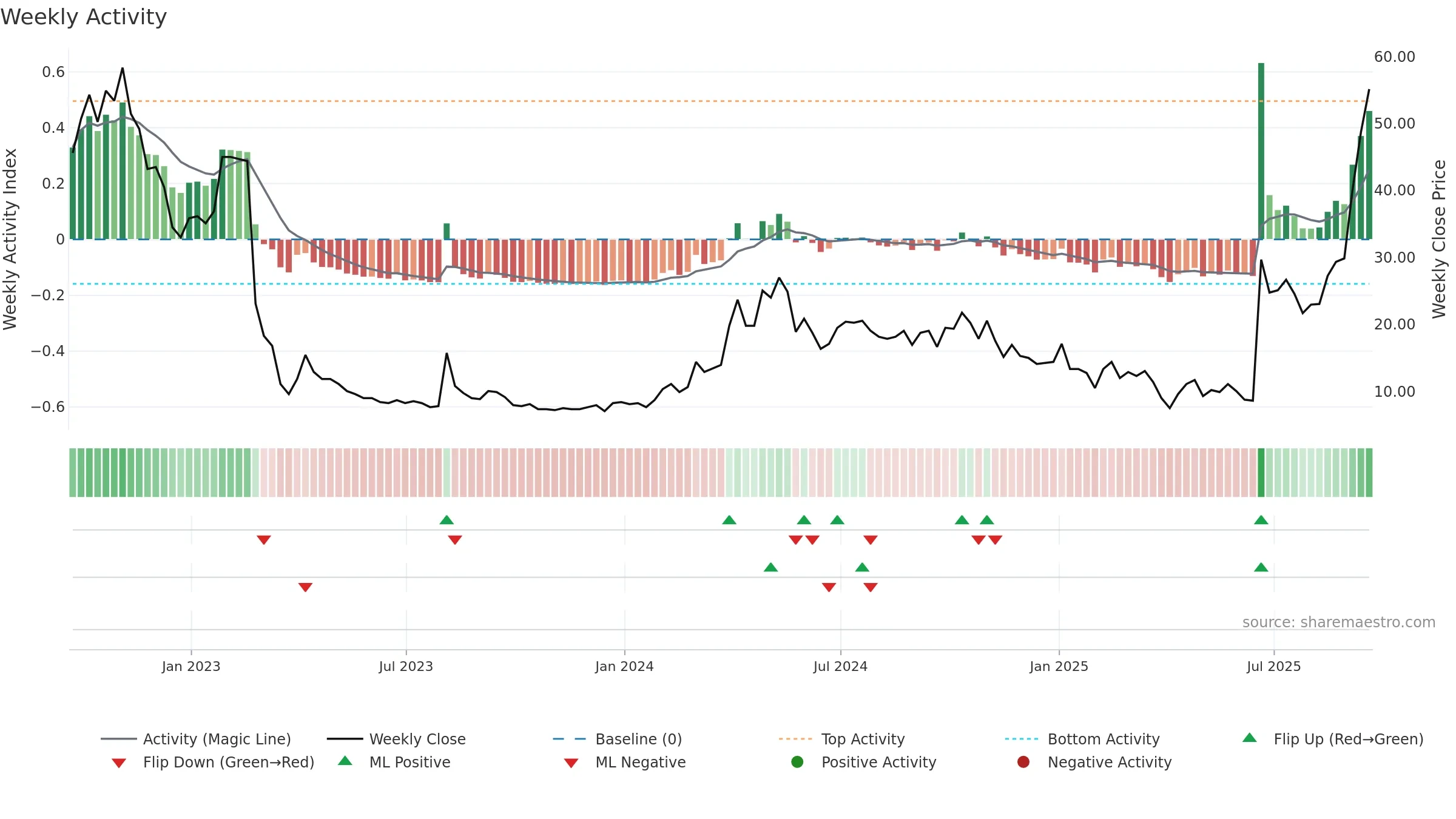Select the first red flip-down marker after Jan 2023
Image resolution: width=1456 pixels, height=819 pixels.
(x=263, y=540)
